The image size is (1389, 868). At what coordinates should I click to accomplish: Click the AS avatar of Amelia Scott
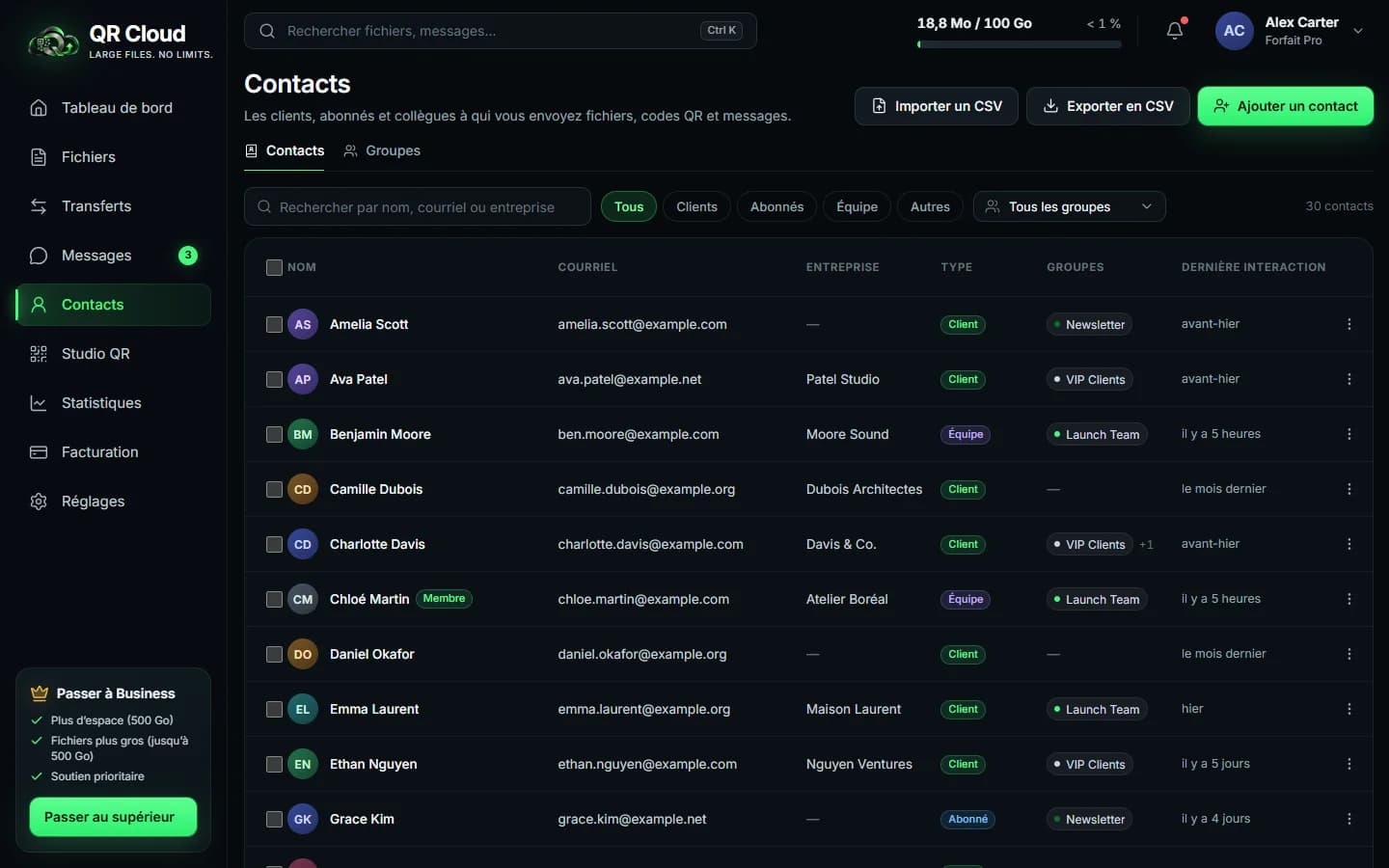point(303,324)
